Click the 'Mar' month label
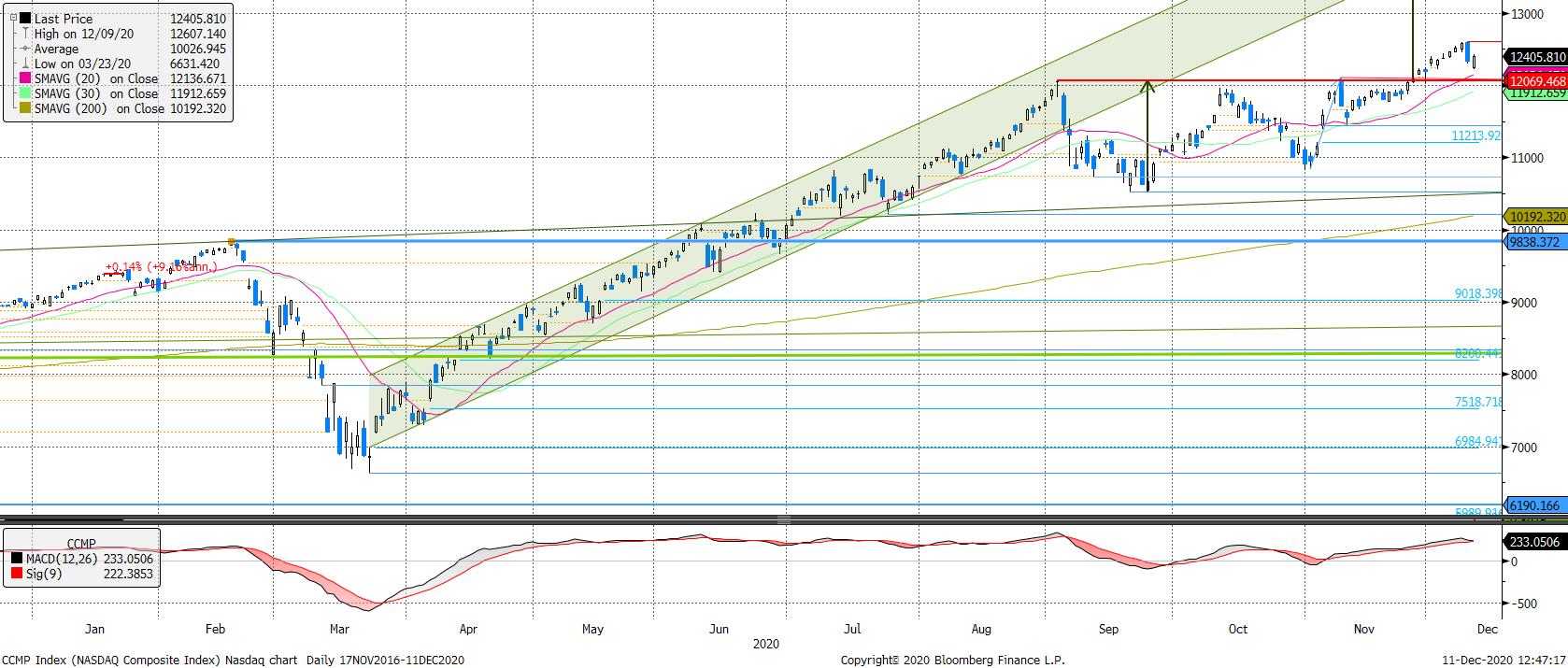This screenshot has width=1568, height=668. (x=339, y=629)
